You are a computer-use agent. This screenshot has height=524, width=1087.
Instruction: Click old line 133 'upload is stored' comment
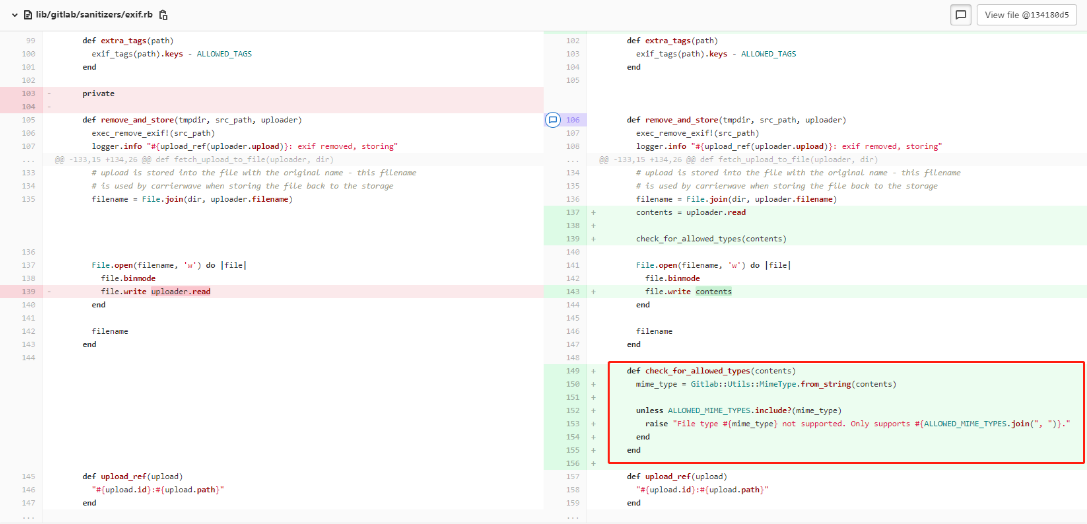(254, 173)
